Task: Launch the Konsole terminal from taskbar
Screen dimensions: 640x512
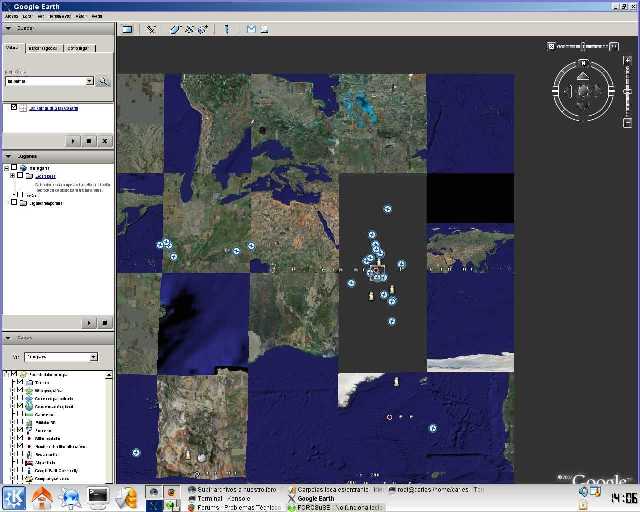Action: (x=98, y=496)
